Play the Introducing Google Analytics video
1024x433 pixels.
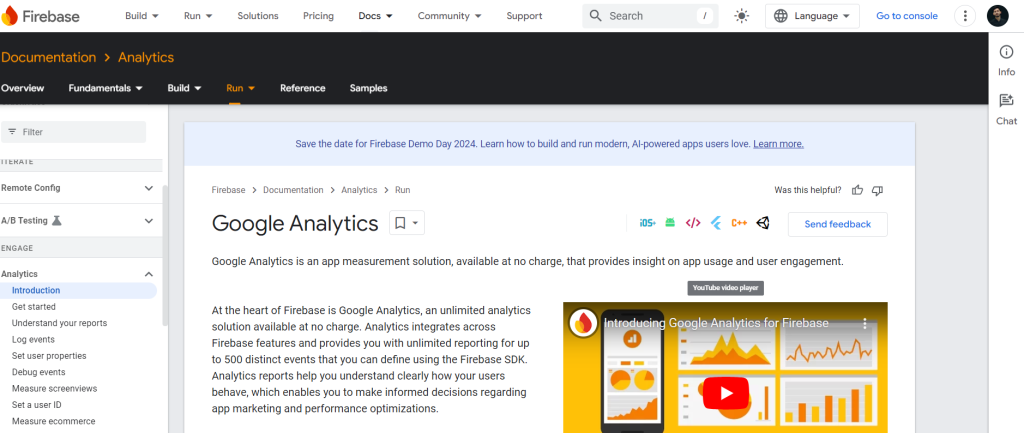click(x=725, y=392)
